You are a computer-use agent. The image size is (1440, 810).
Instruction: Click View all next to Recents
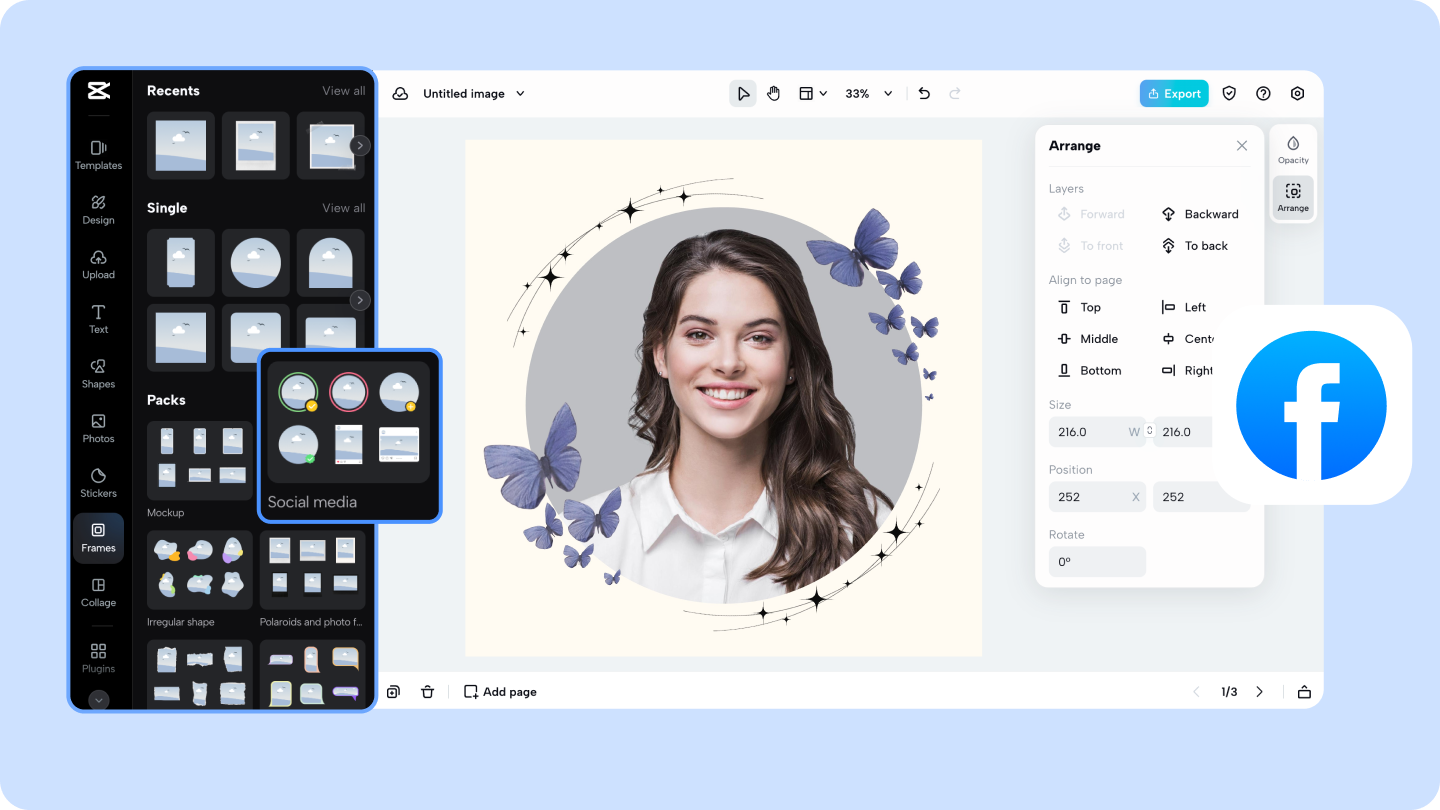point(343,90)
